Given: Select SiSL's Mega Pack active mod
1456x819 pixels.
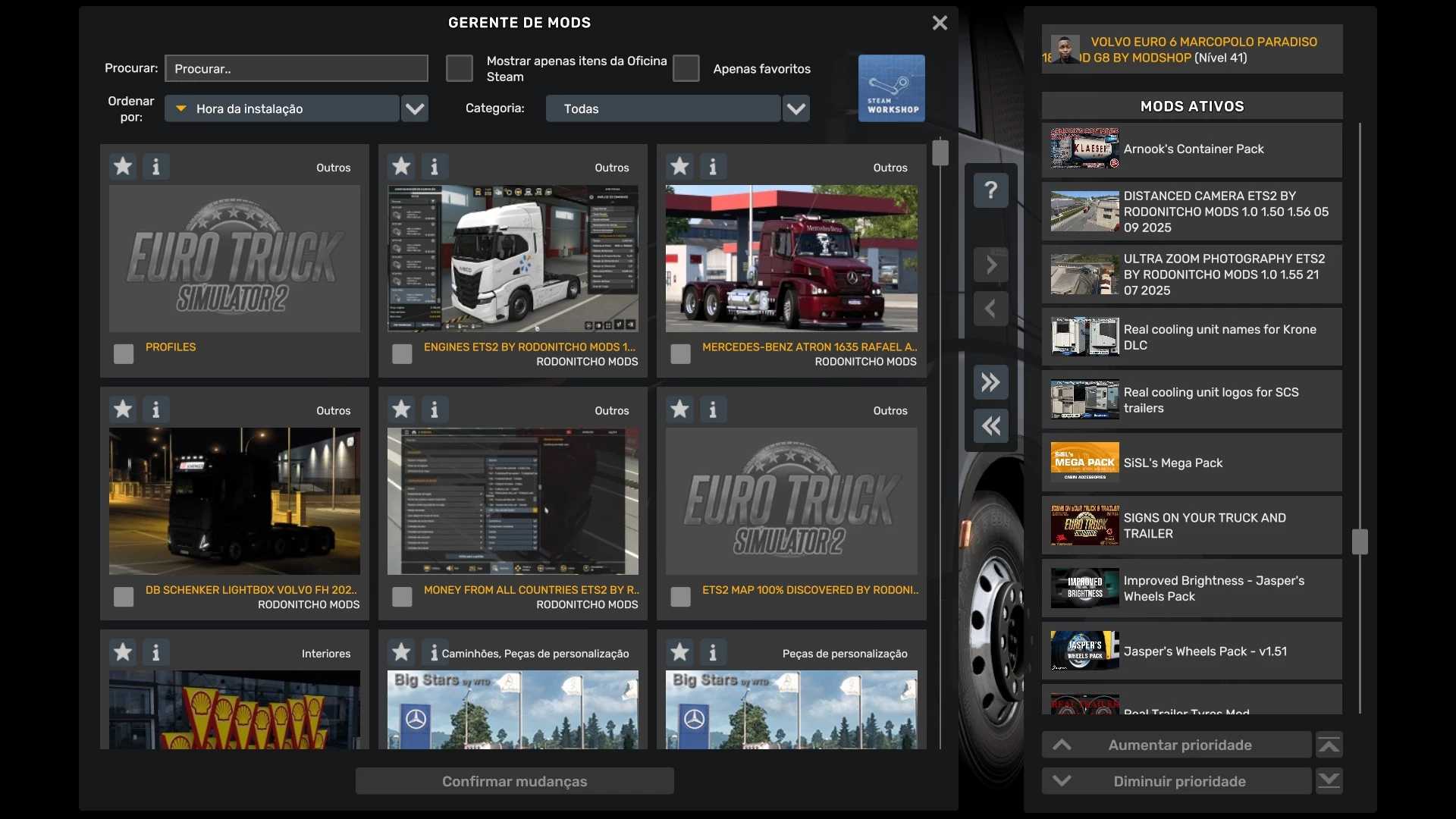Looking at the screenshot, I should click(1191, 462).
